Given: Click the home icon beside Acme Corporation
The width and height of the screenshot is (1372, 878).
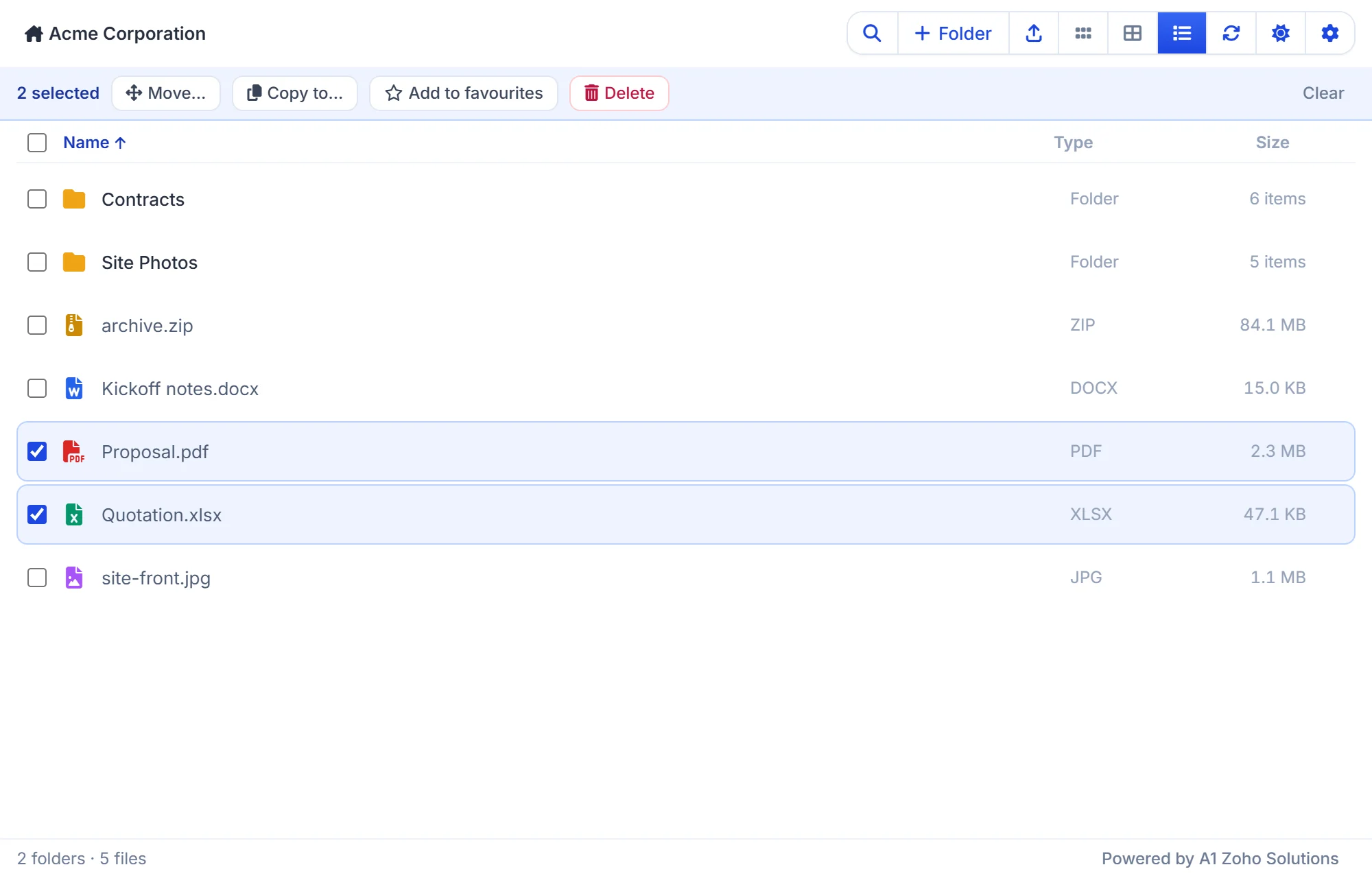Looking at the screenshot, I should (x=34, y=34).
